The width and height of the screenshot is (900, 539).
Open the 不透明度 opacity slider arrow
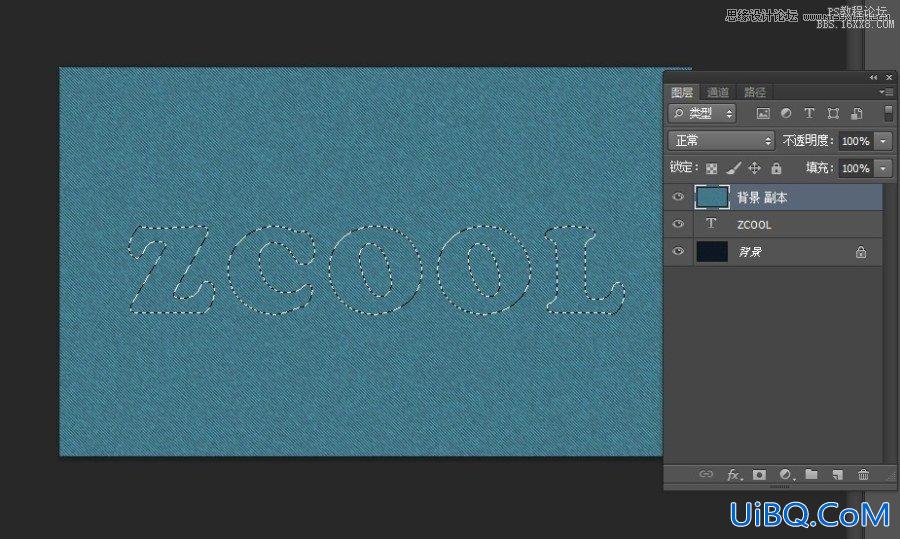coord(883,141)
